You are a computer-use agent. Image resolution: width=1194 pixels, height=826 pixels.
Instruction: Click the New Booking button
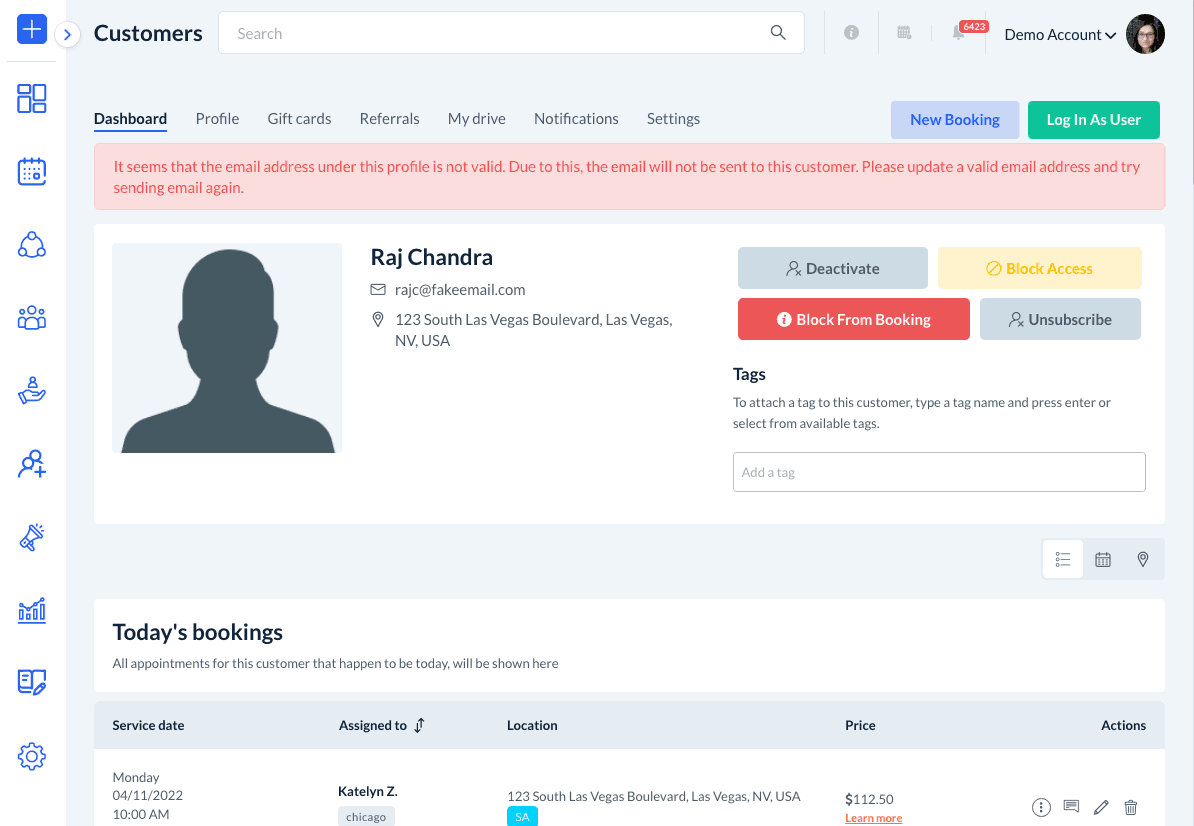(955, 120)
